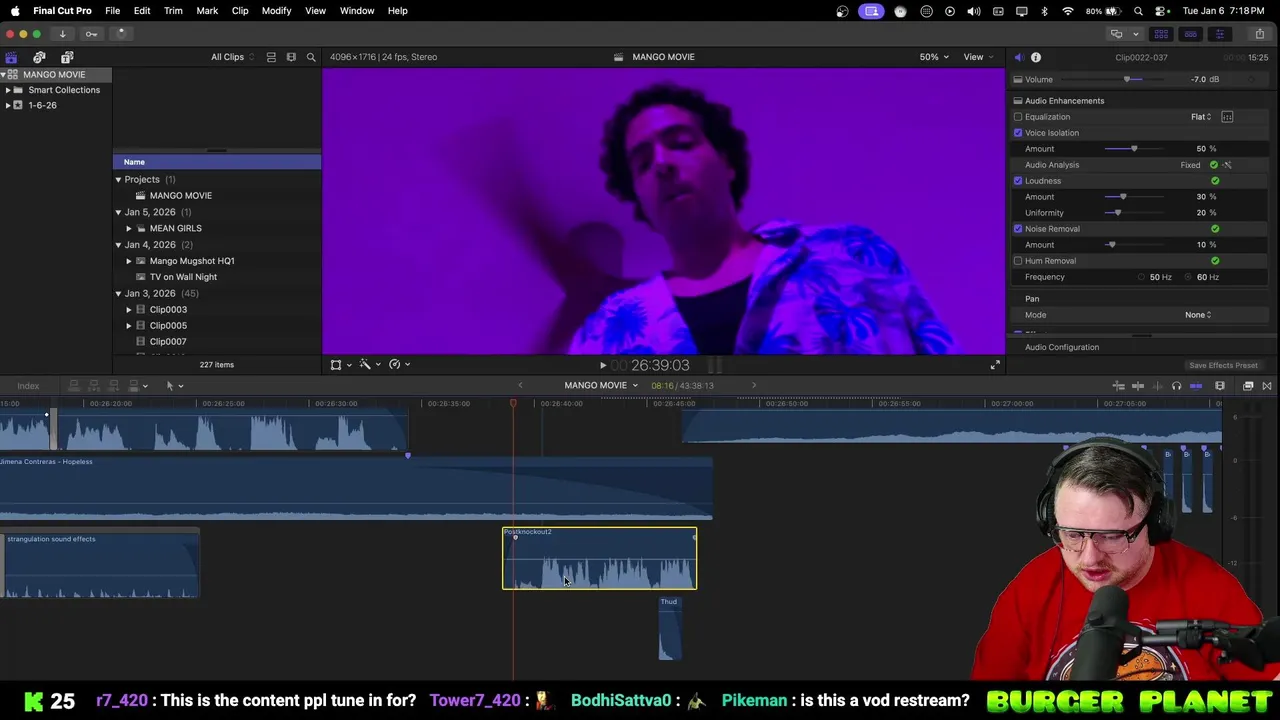The image size is (1280, 720).
Task: Adjust the Voice Isolation Amount slider
Action: 1134,149
